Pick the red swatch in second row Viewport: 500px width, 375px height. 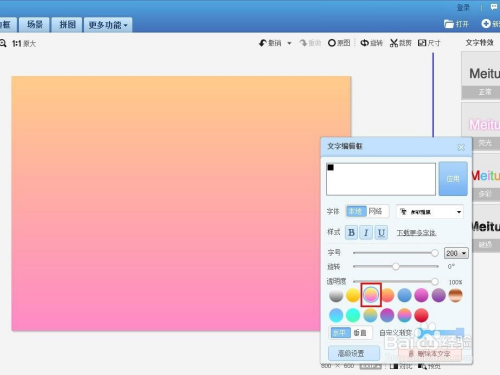(421, 315)
